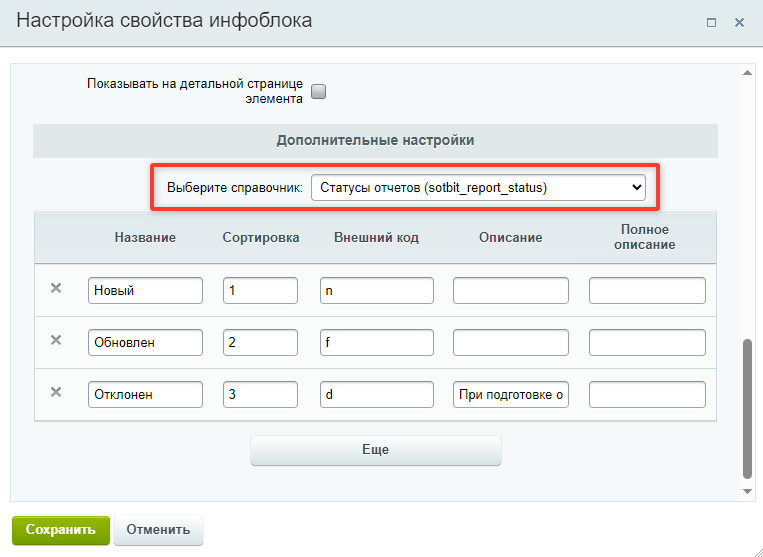Click the Название column header
The width and height of the screenshot is (763, 557).
[x=145, y=237]
